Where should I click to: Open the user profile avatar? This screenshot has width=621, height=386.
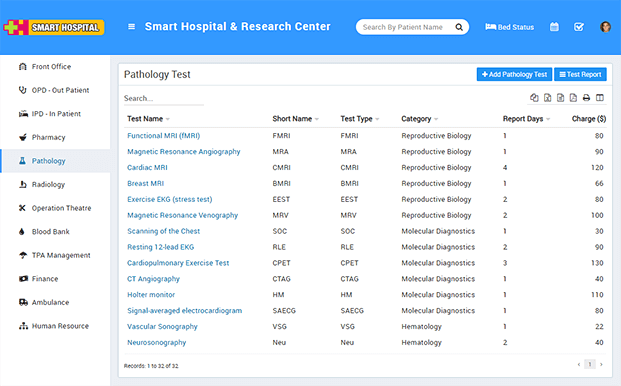(x=605, y=27)
